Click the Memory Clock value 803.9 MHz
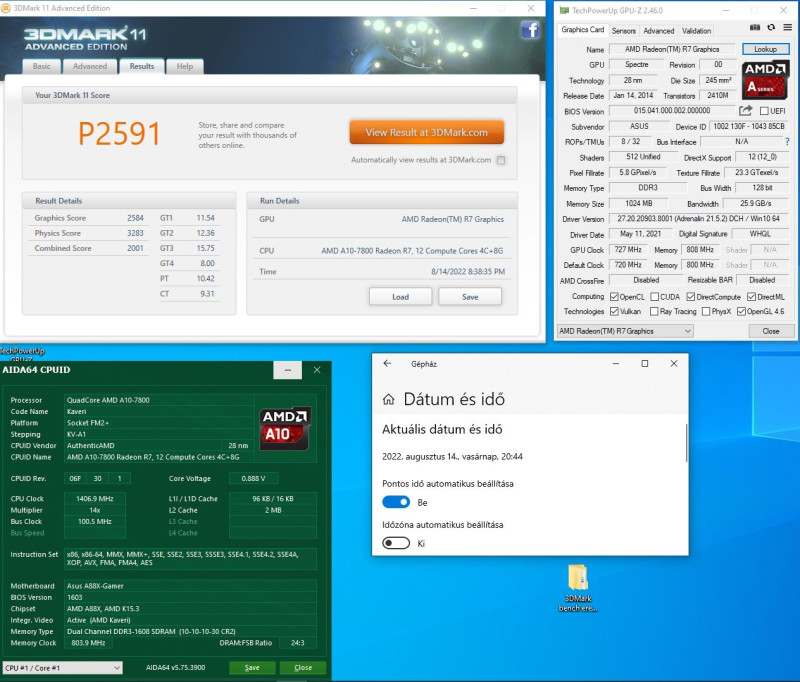The width and height of the screenshot is (800, 682). coord(88,643)
